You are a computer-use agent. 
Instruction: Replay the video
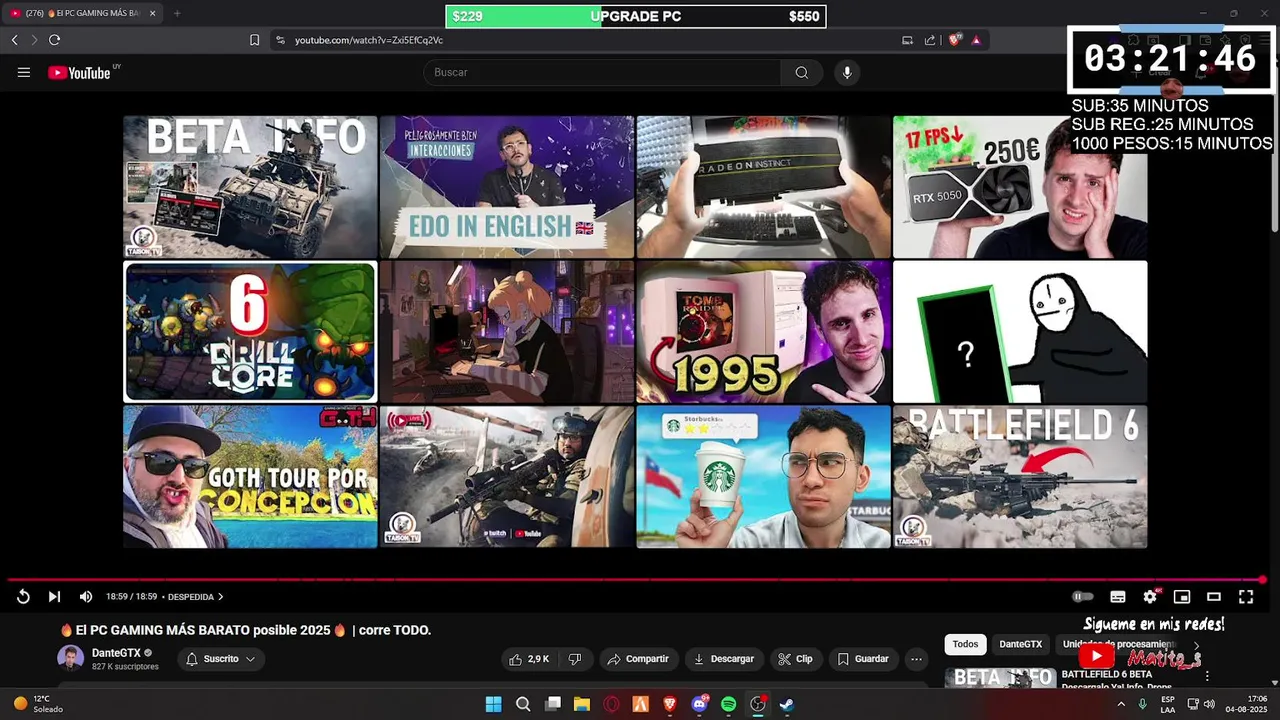[23, 597]
